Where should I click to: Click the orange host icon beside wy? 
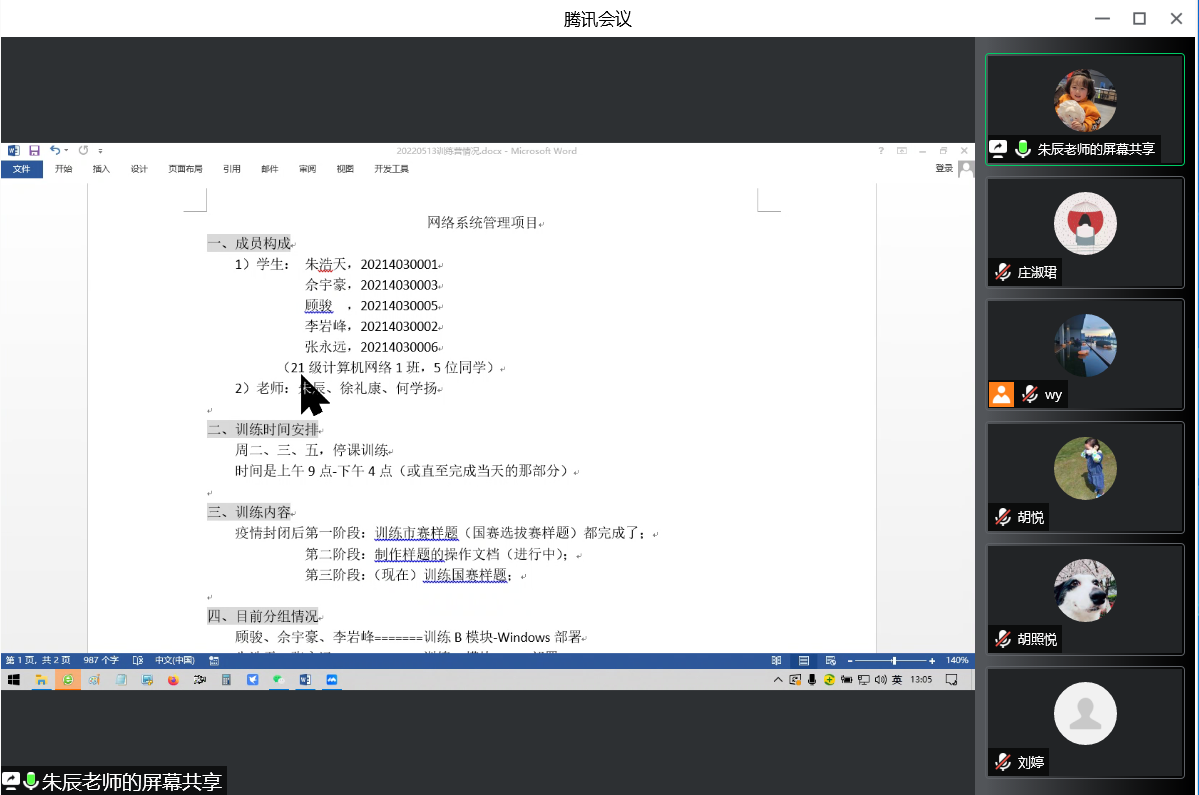[x=1001, y=394]
